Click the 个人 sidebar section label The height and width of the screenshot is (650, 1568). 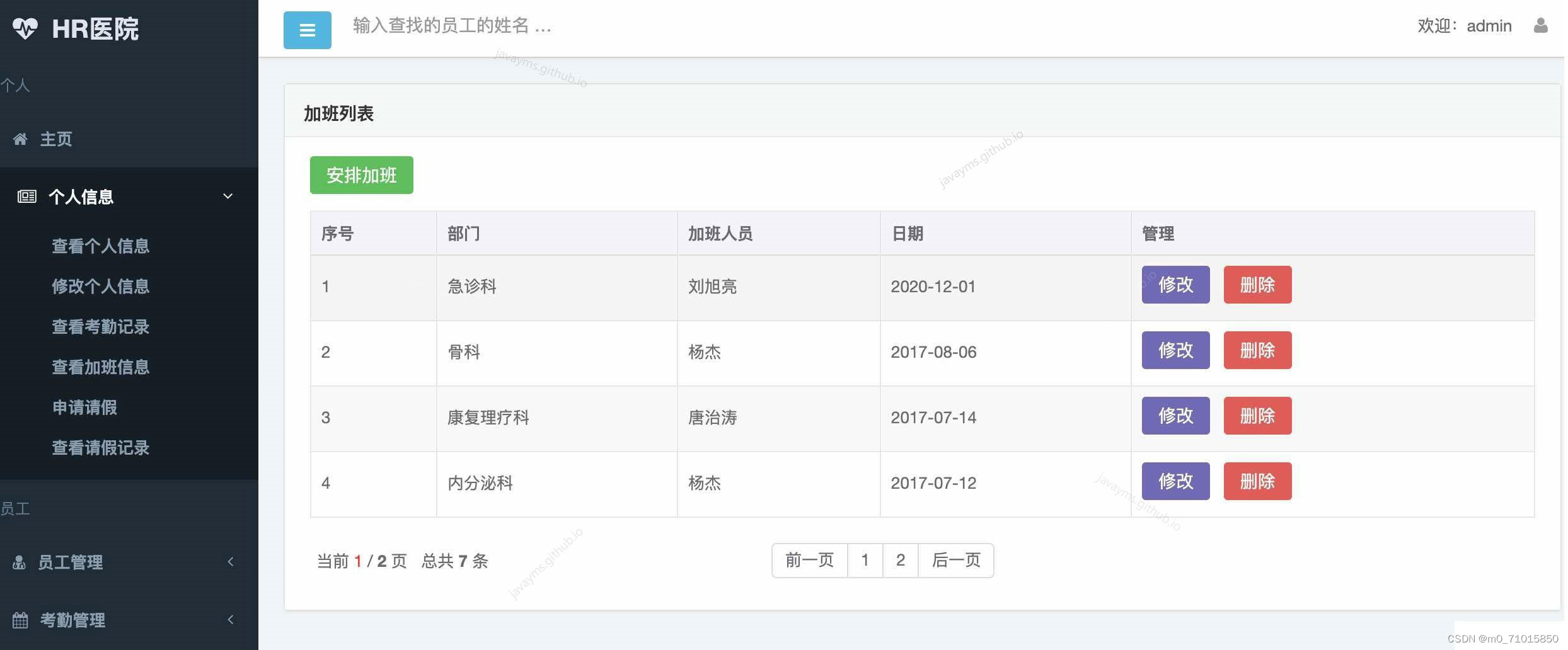tap(15, 85)
